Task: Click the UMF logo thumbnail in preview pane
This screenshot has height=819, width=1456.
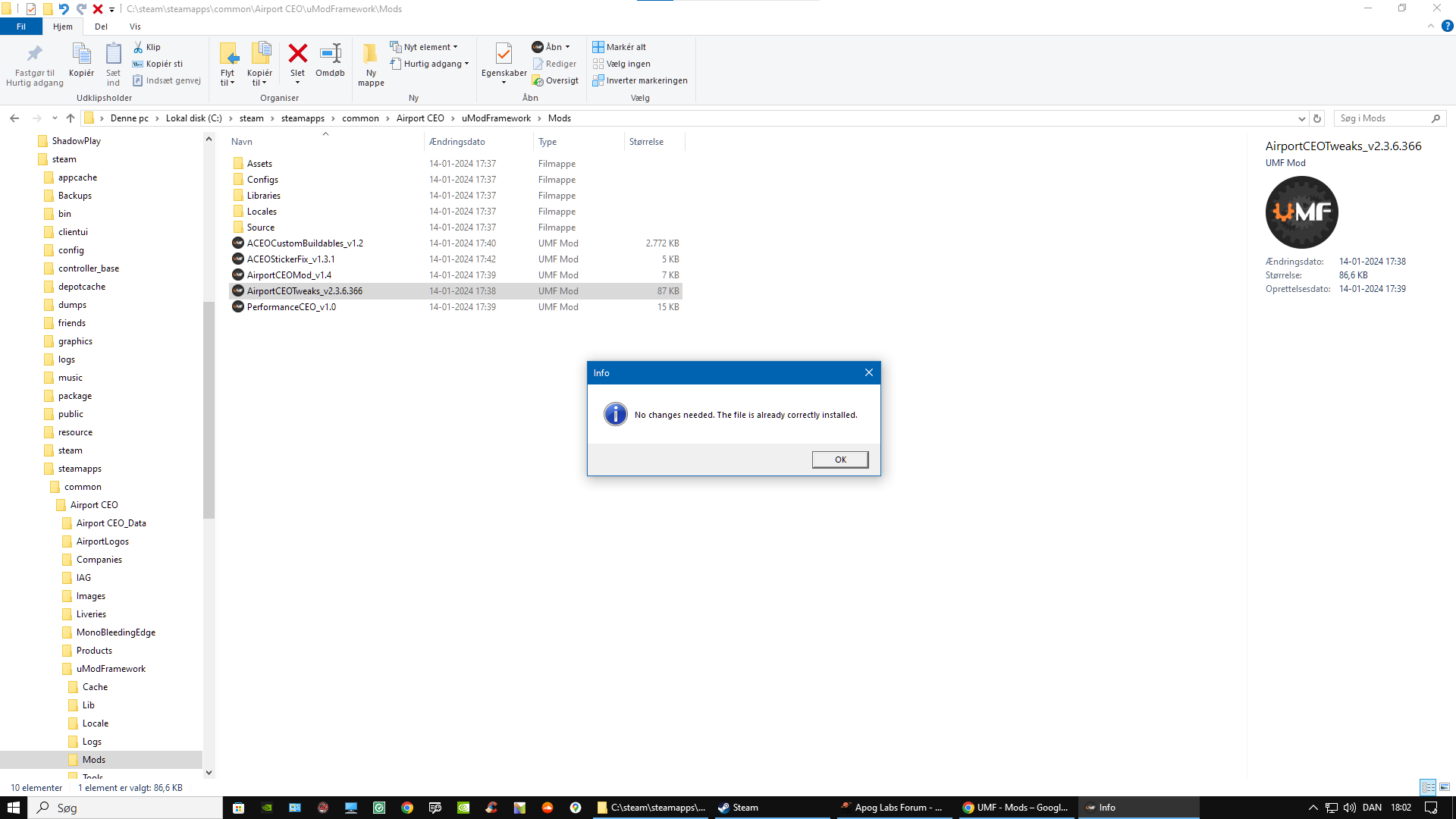Action: point(1301,212)
